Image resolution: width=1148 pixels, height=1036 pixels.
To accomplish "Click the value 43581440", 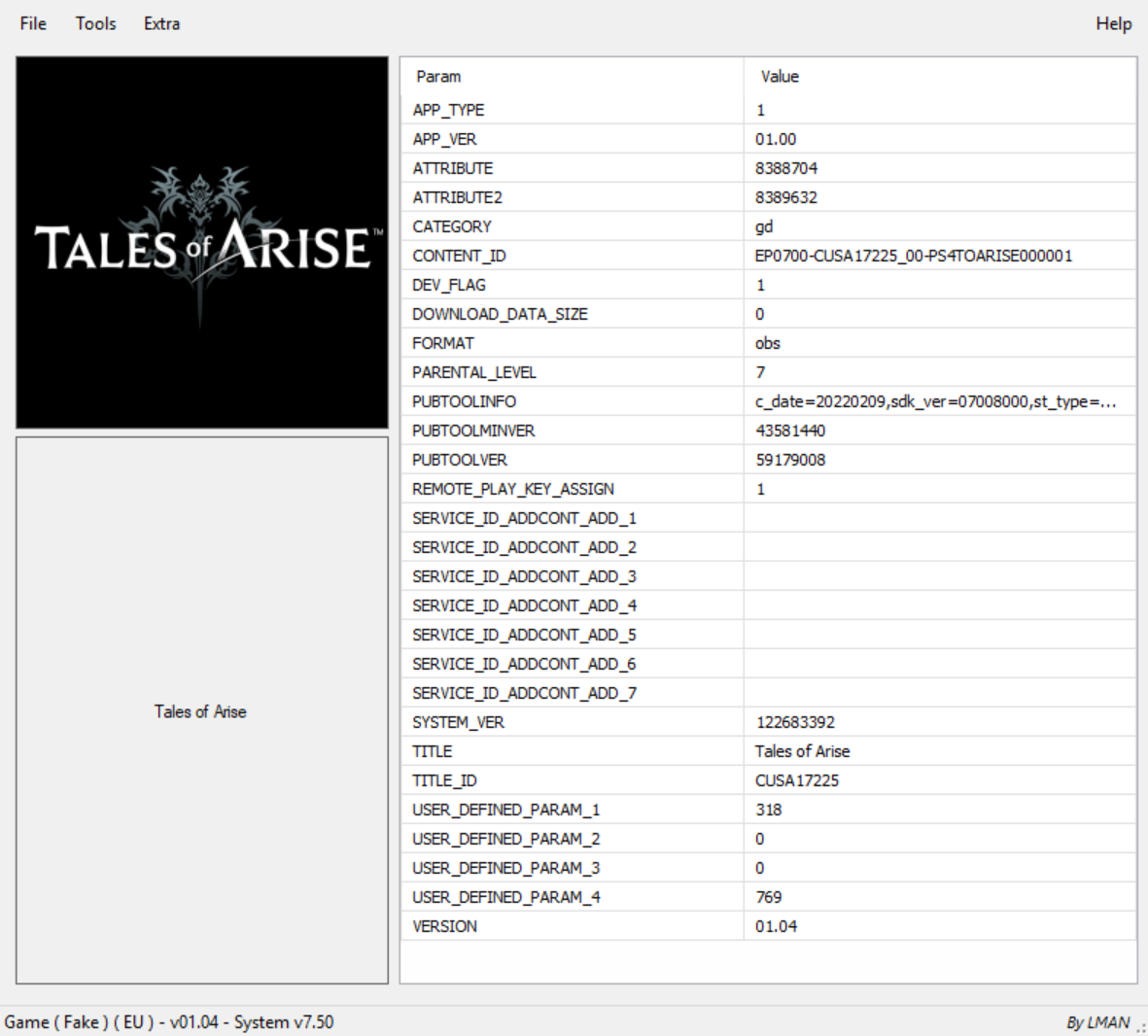I will click(790, 431).
